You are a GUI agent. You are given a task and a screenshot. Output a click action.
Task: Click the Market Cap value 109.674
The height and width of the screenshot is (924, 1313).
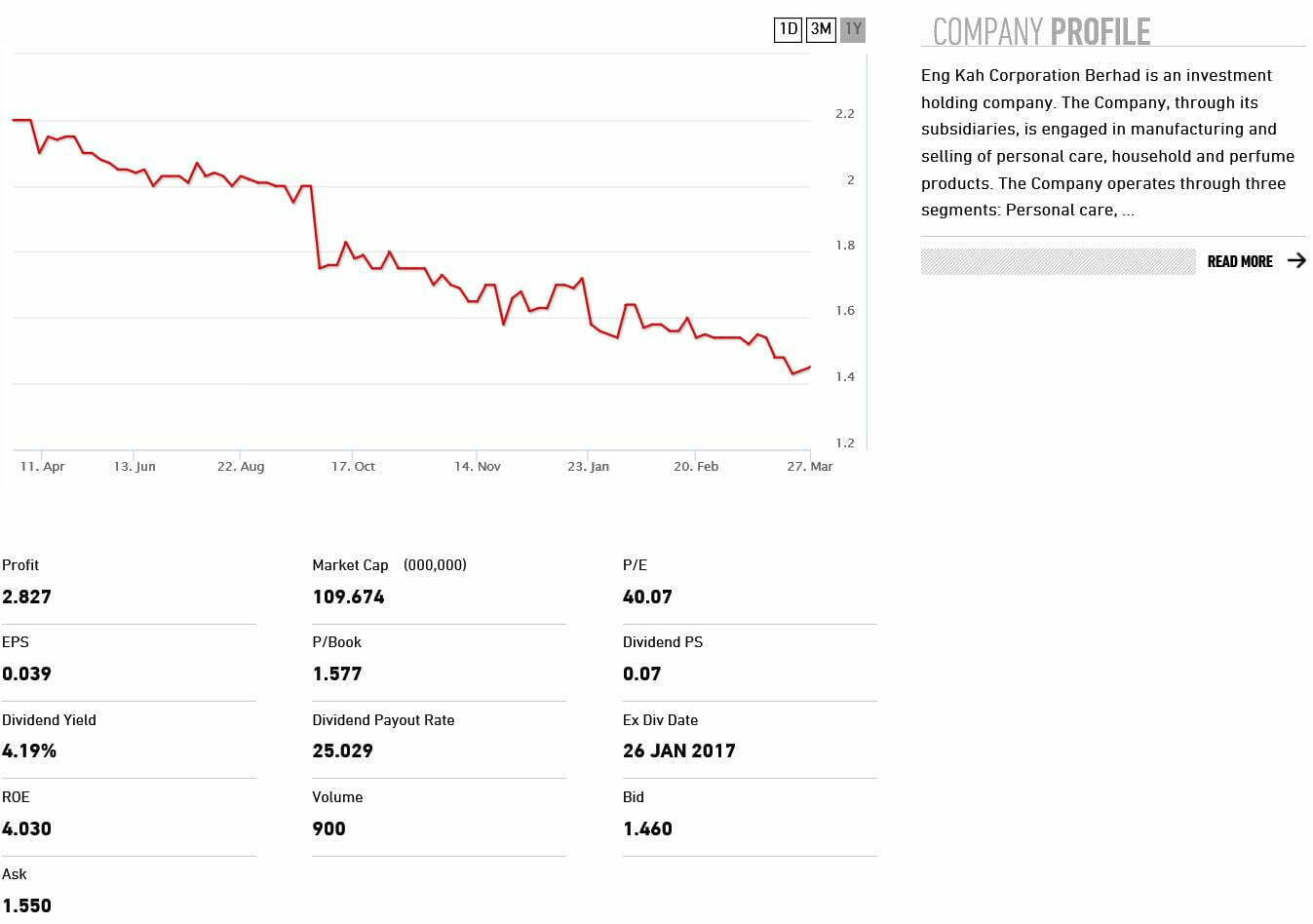pos(348,597)
